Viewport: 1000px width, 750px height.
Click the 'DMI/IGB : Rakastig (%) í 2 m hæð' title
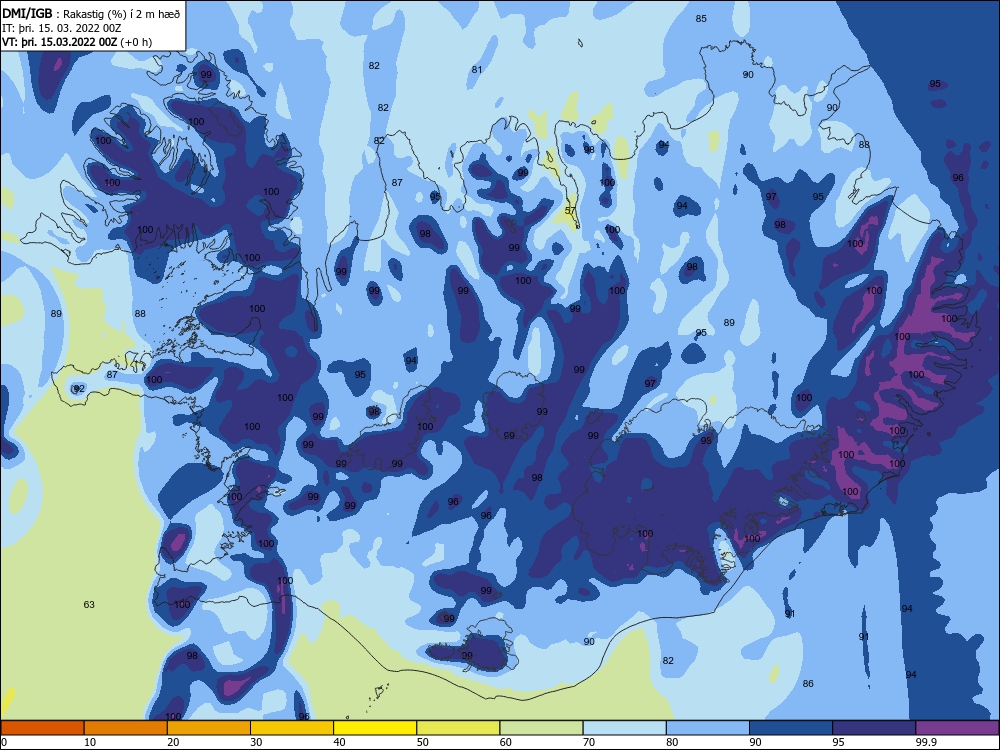click(x=92, y=14)
